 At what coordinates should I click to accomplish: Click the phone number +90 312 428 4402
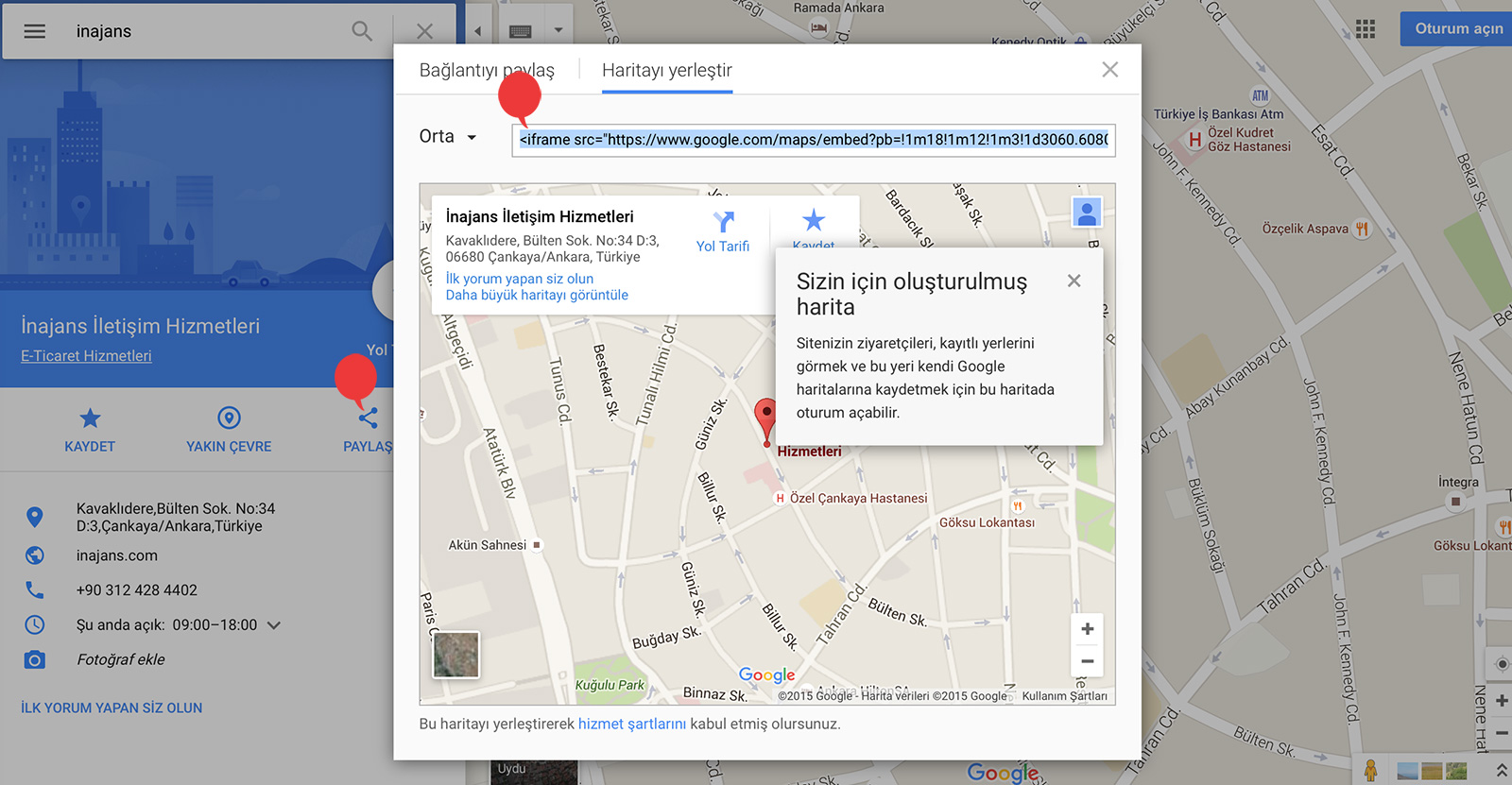pos(137,590)
